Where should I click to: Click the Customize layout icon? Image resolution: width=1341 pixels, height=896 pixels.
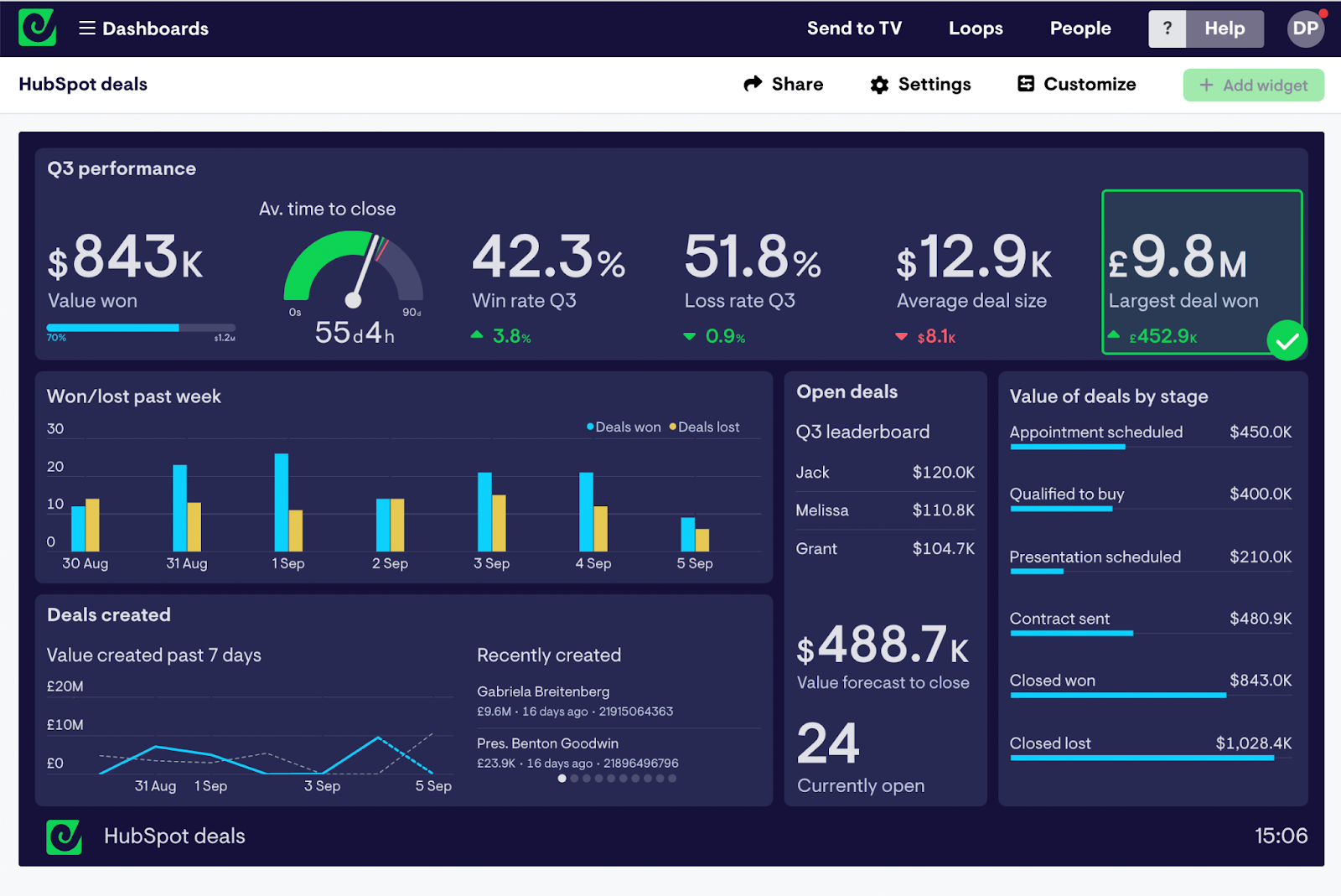(1026, 83)
